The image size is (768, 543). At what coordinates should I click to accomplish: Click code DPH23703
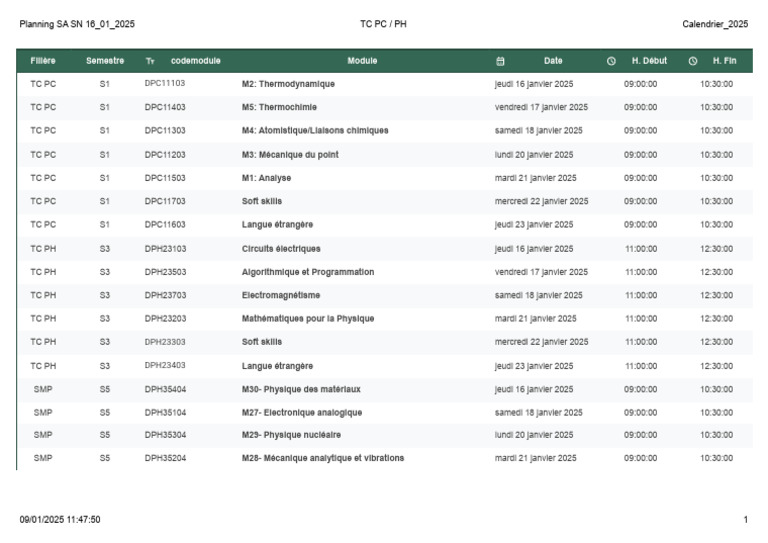166,295
